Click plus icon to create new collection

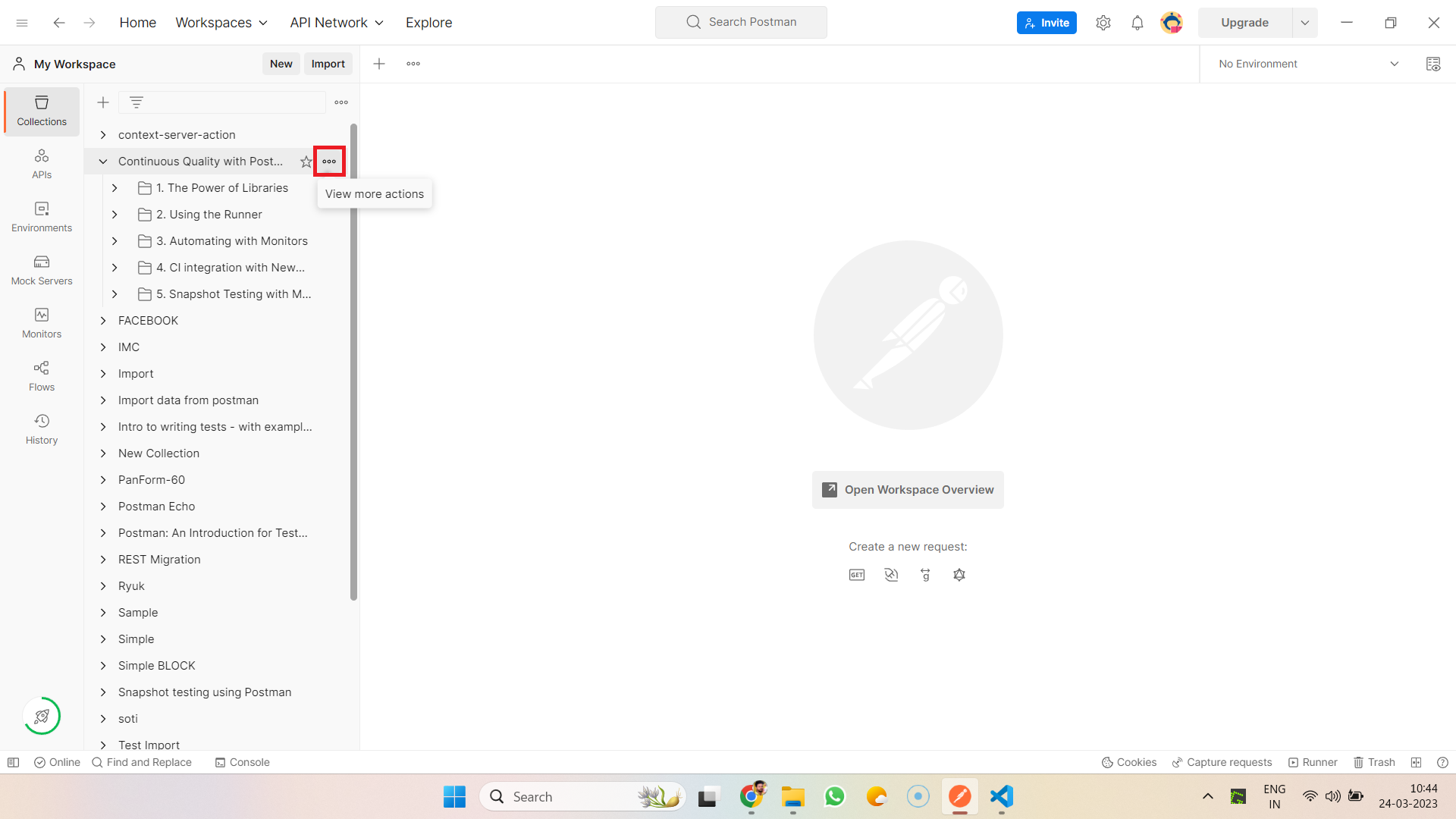tap(103, 102)
